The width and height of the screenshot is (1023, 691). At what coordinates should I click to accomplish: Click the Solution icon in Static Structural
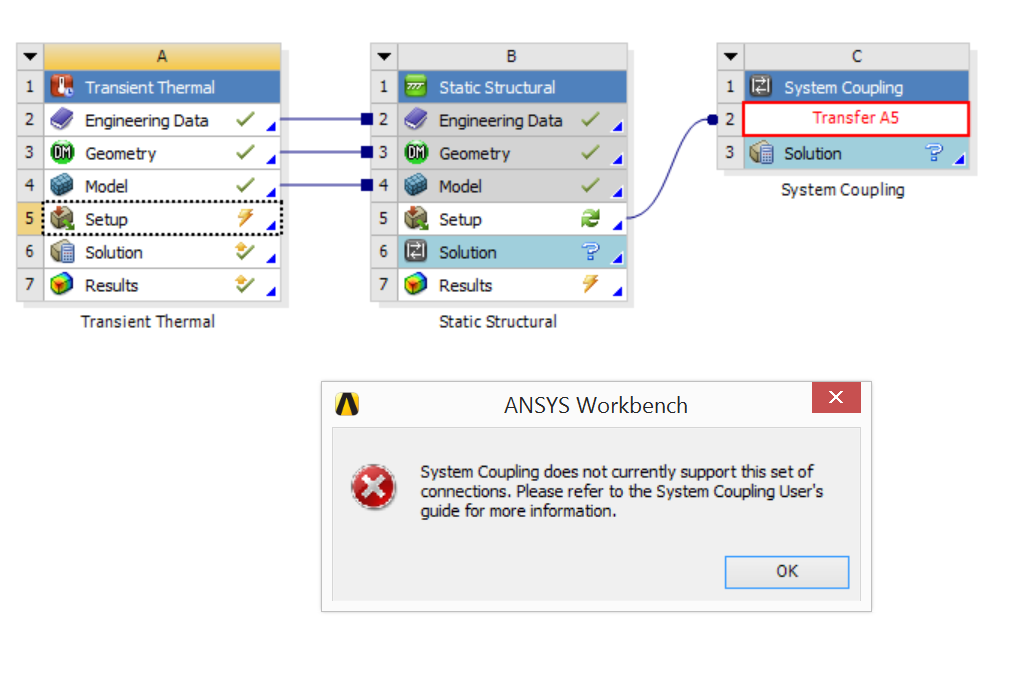(416, 251)
